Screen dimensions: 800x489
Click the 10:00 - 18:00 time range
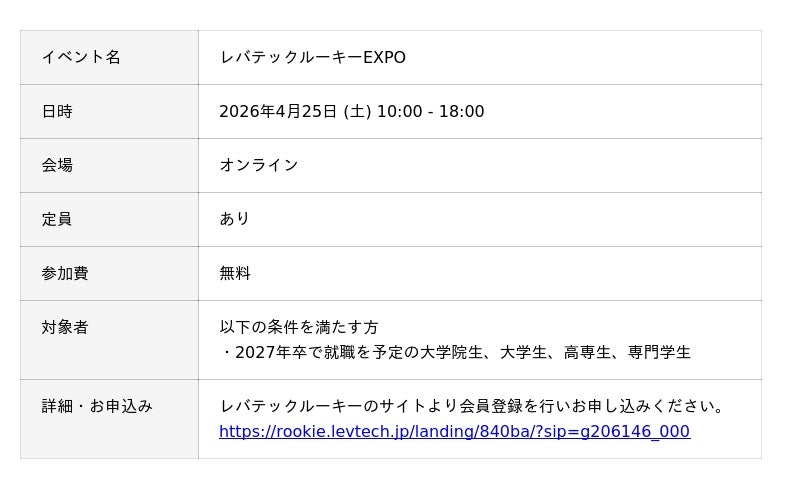click(x=430, y=112)
